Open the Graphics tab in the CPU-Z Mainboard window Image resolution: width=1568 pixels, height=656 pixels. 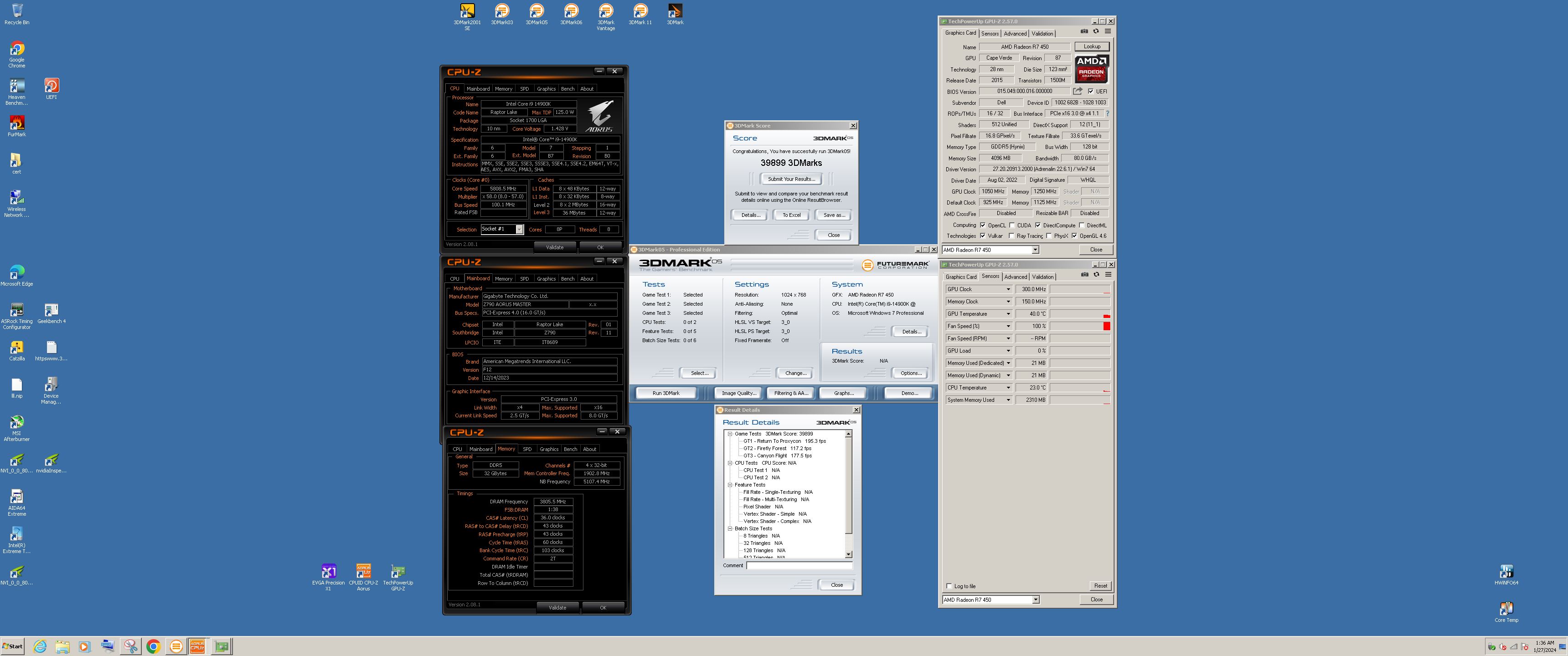click(x=546, y=279)
